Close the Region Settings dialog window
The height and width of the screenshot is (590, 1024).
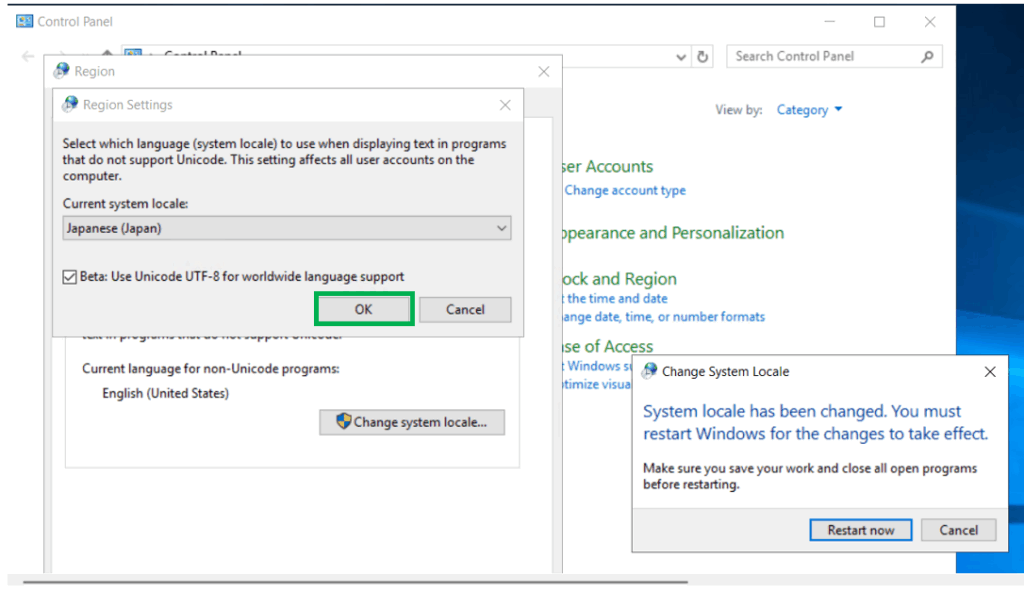pyautogui.click(x=505, y=105)
